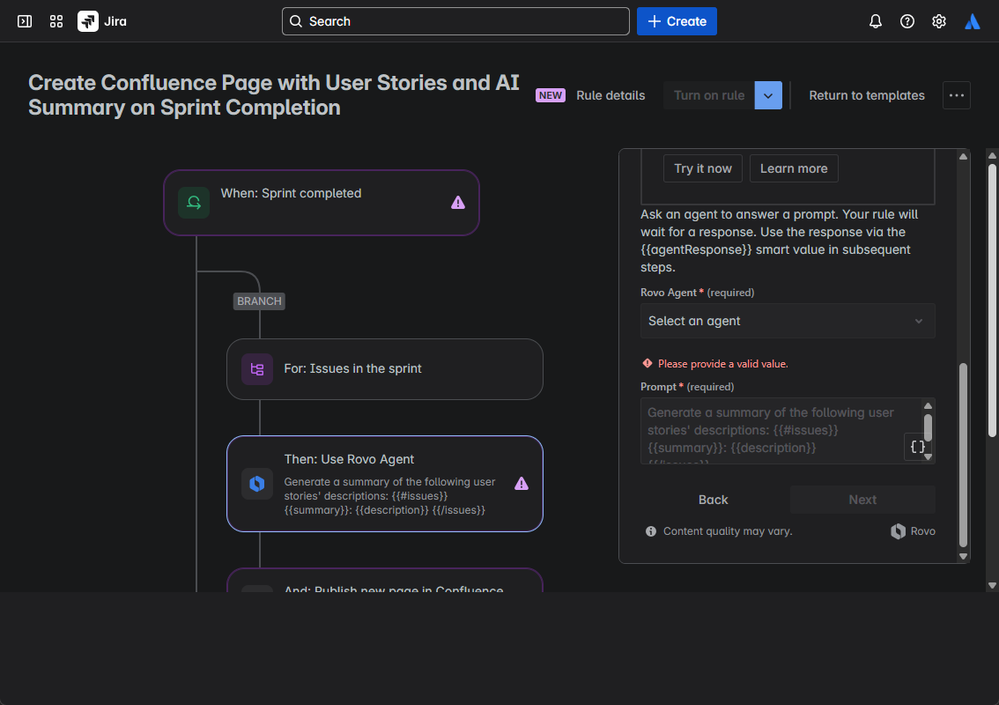Image resolution: width=999 pixels, height=705 pixels.
Task: Click the warning icon on Sprint completed trigger
Action: (x=458, y=203)
